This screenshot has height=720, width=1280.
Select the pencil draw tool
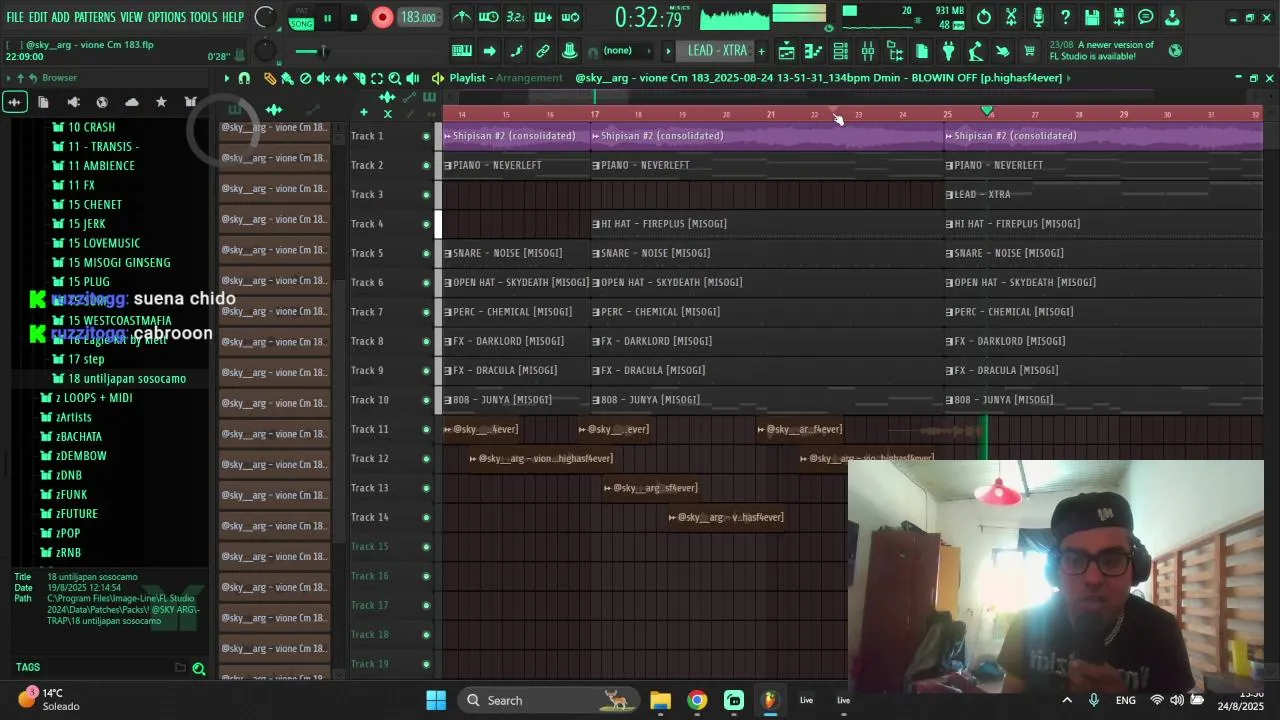[x=270, y=78]
